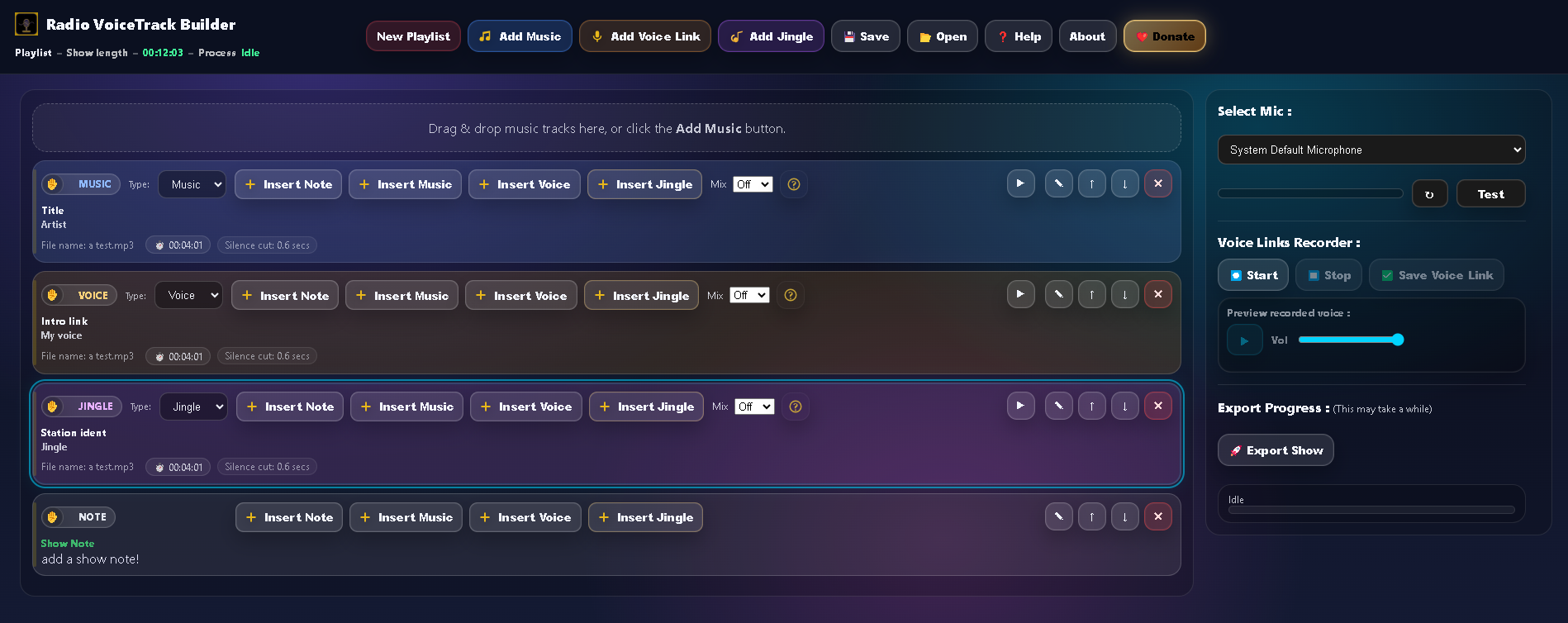Open the Mix dropdown on MUSIC row

coord(753,184)
